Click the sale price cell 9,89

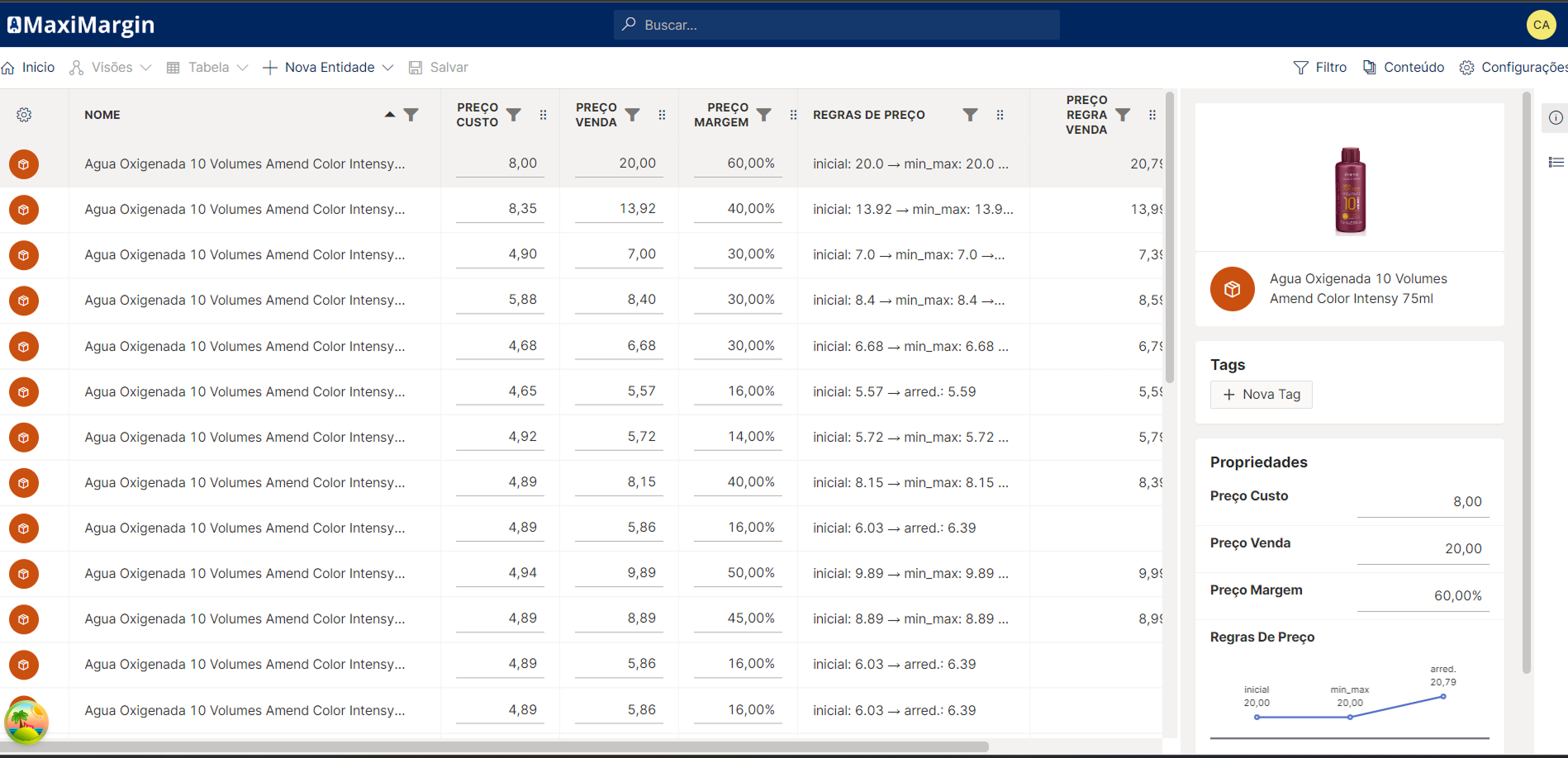click(x=619, y=574)
